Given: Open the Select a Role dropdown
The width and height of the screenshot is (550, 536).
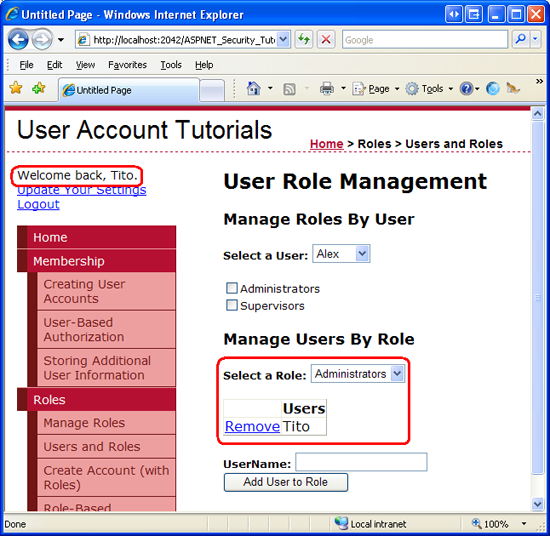Looking at the screenshot, I should [358, 374].
